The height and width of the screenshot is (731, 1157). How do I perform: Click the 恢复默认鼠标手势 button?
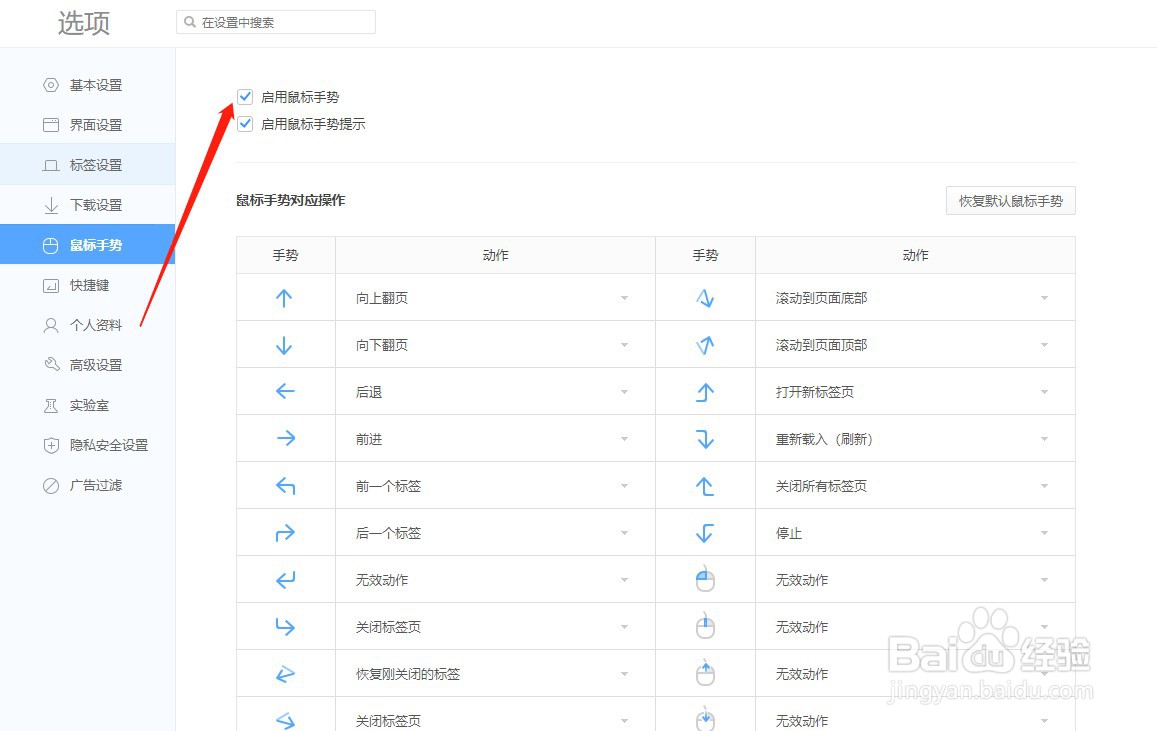point(1010,200)
